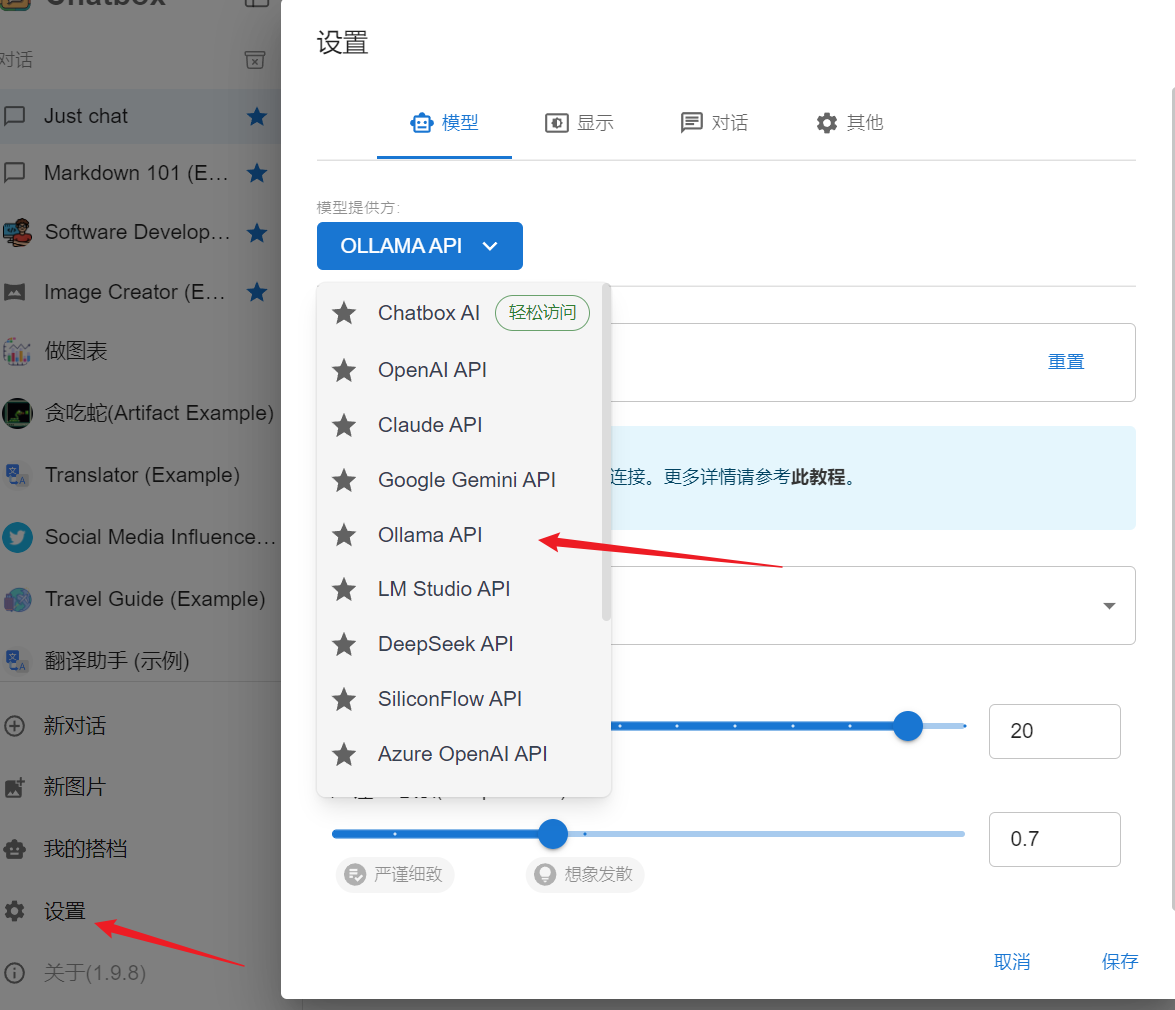Click the provider list scrollbar
This screenshot has width=1175, height=1010.
coord(606,452)
